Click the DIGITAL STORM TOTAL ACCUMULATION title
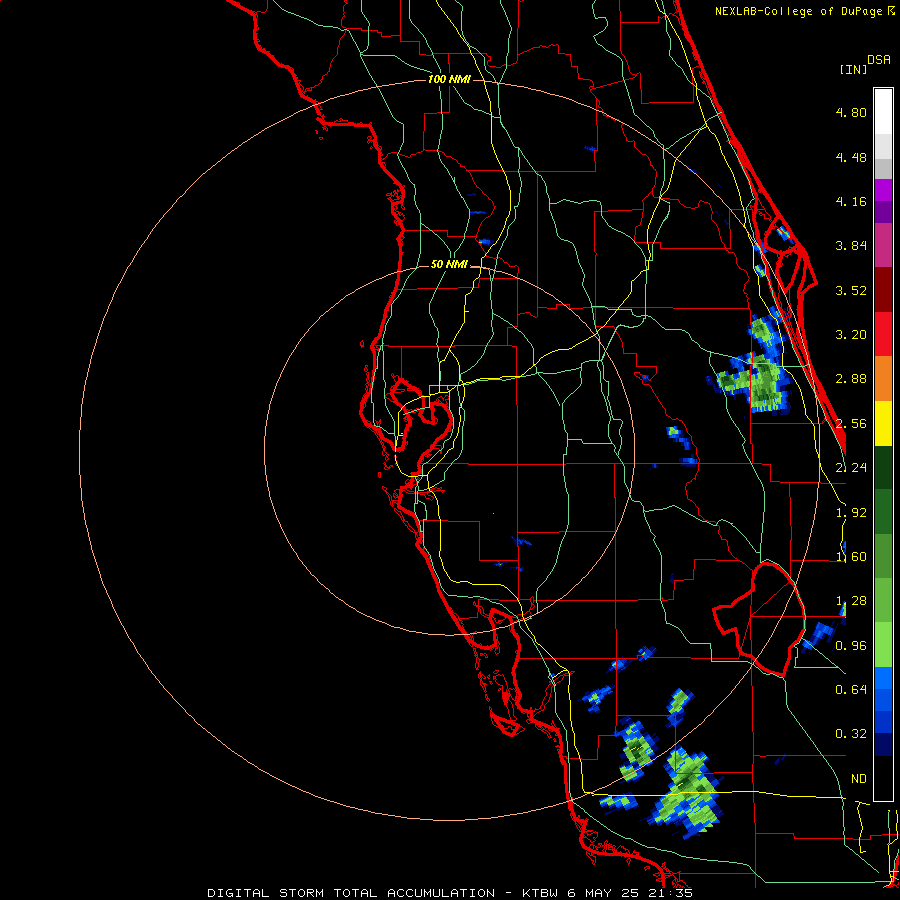Image resolution: width=900 pixels, height=900 pixels. click(351, 893)
